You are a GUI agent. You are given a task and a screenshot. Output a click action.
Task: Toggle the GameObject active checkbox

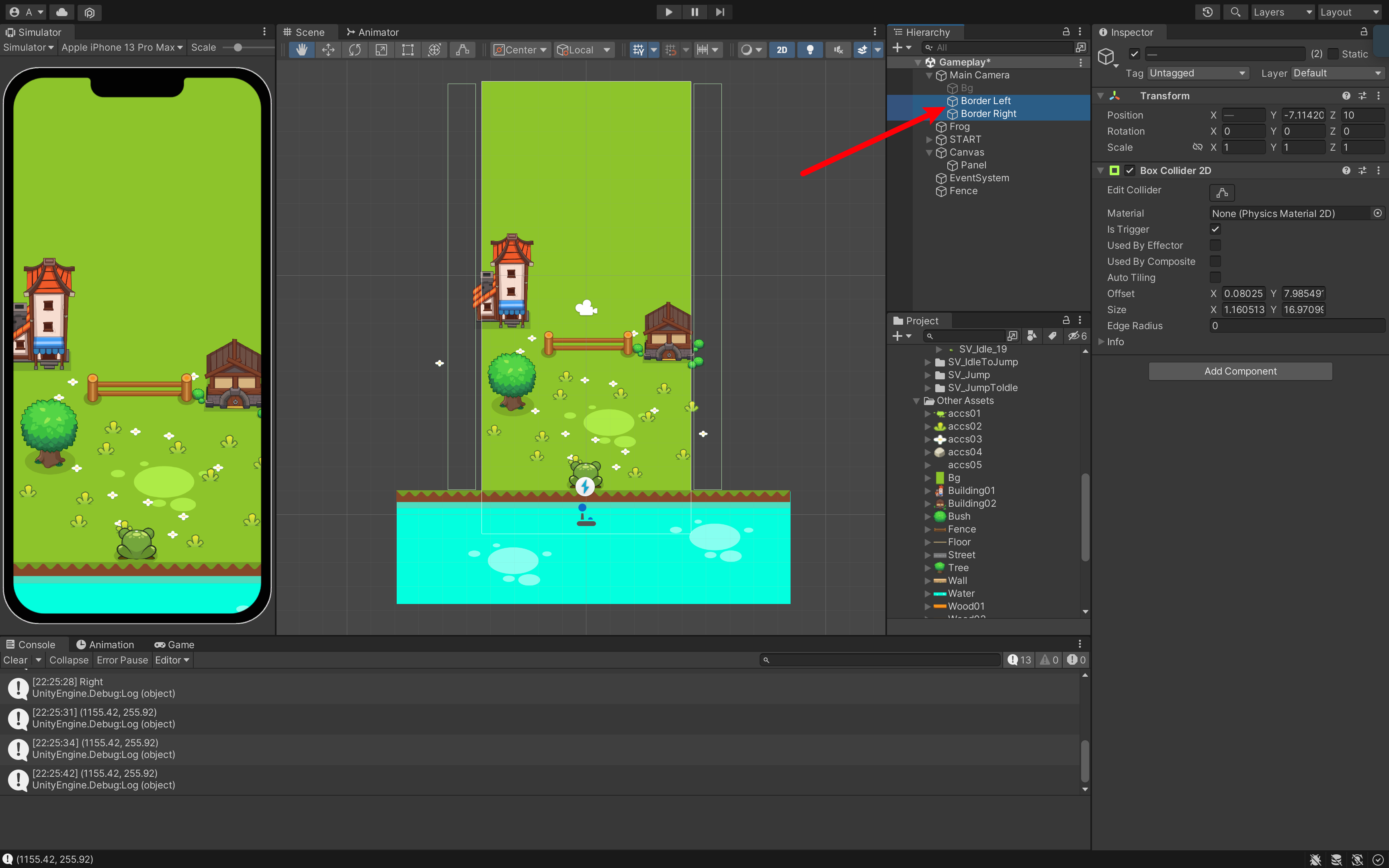coord(1134,54)
